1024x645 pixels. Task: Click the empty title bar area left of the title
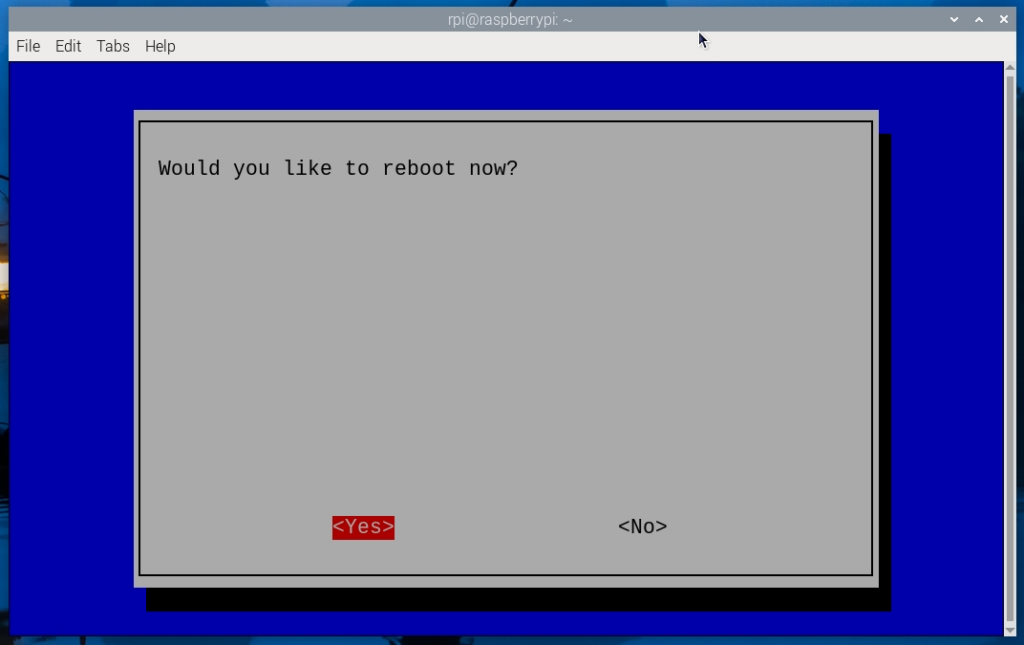[x=200, y=19]
